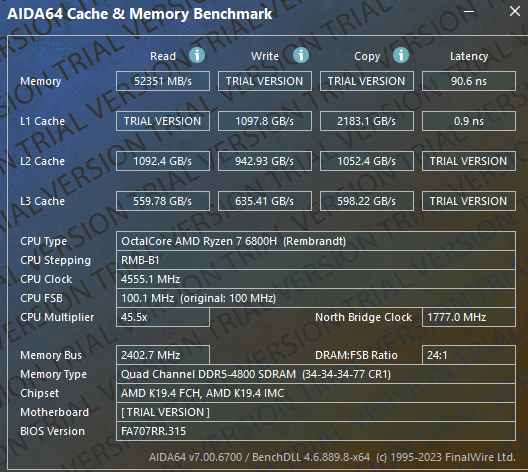Click CPU Clock value 4555.1 MHz
This screenshot has height=472, width=528.
pos(316,279)
